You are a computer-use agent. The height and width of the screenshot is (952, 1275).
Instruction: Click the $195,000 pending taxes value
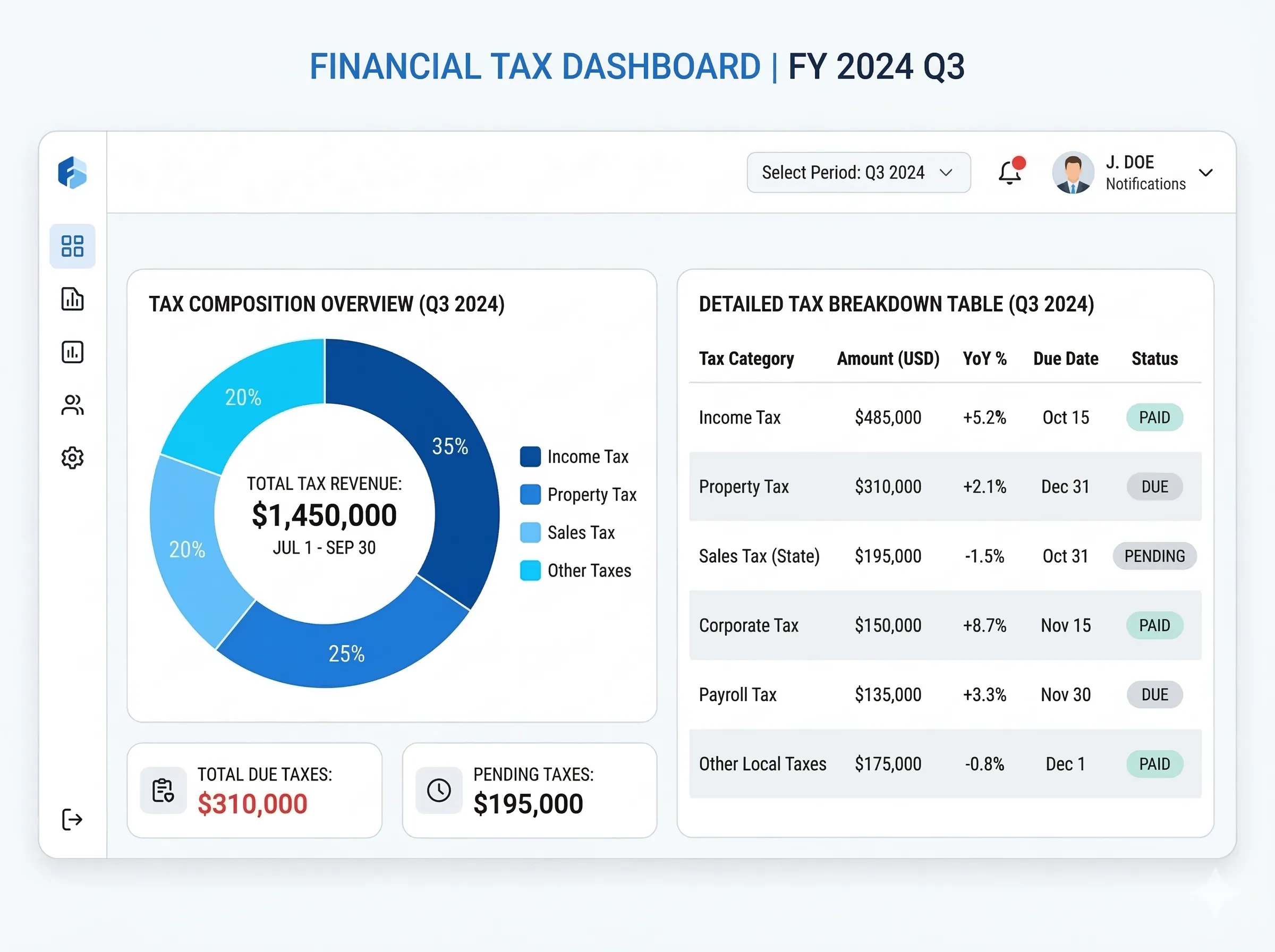tap(528, 804)
